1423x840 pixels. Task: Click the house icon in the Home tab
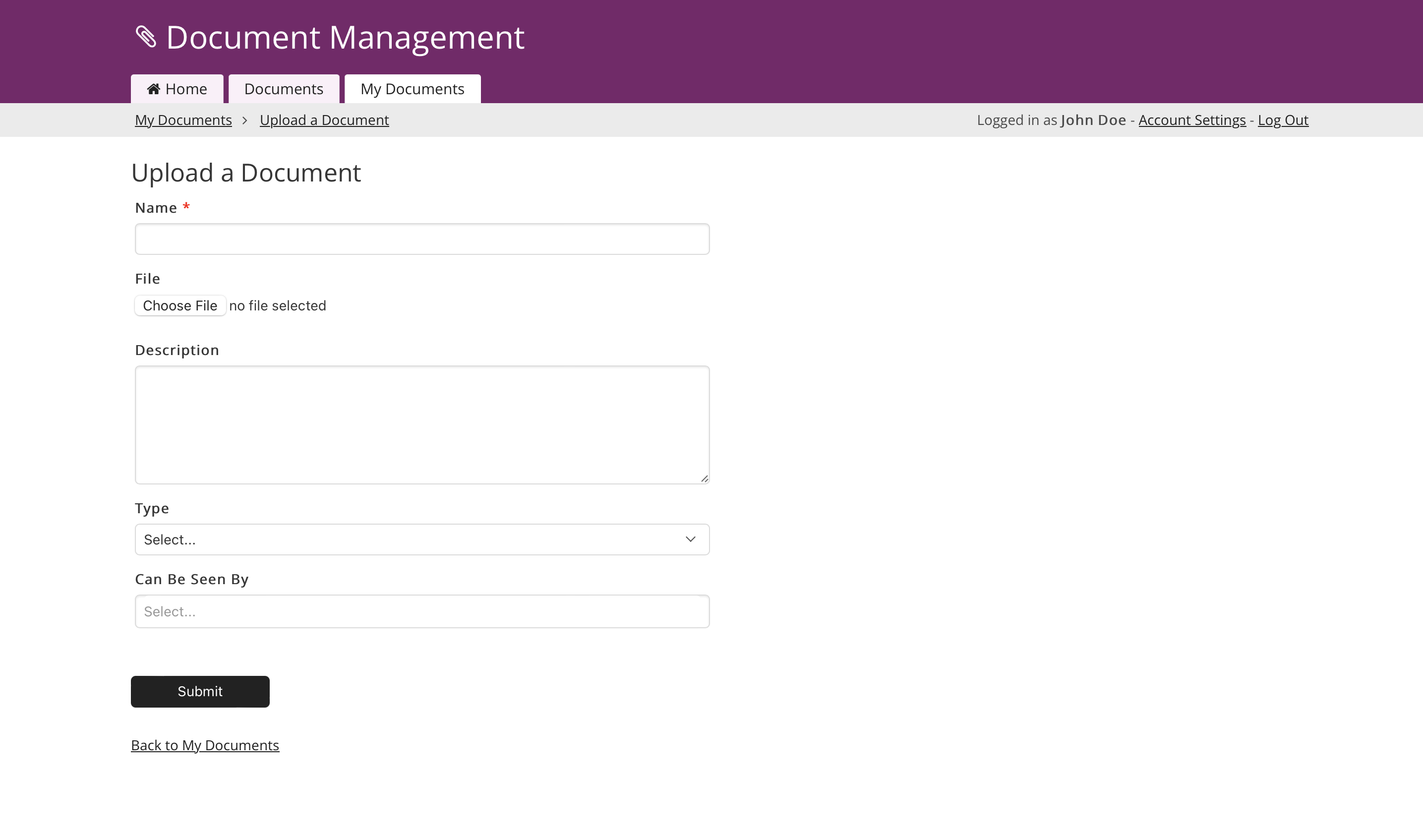(153, 89)
